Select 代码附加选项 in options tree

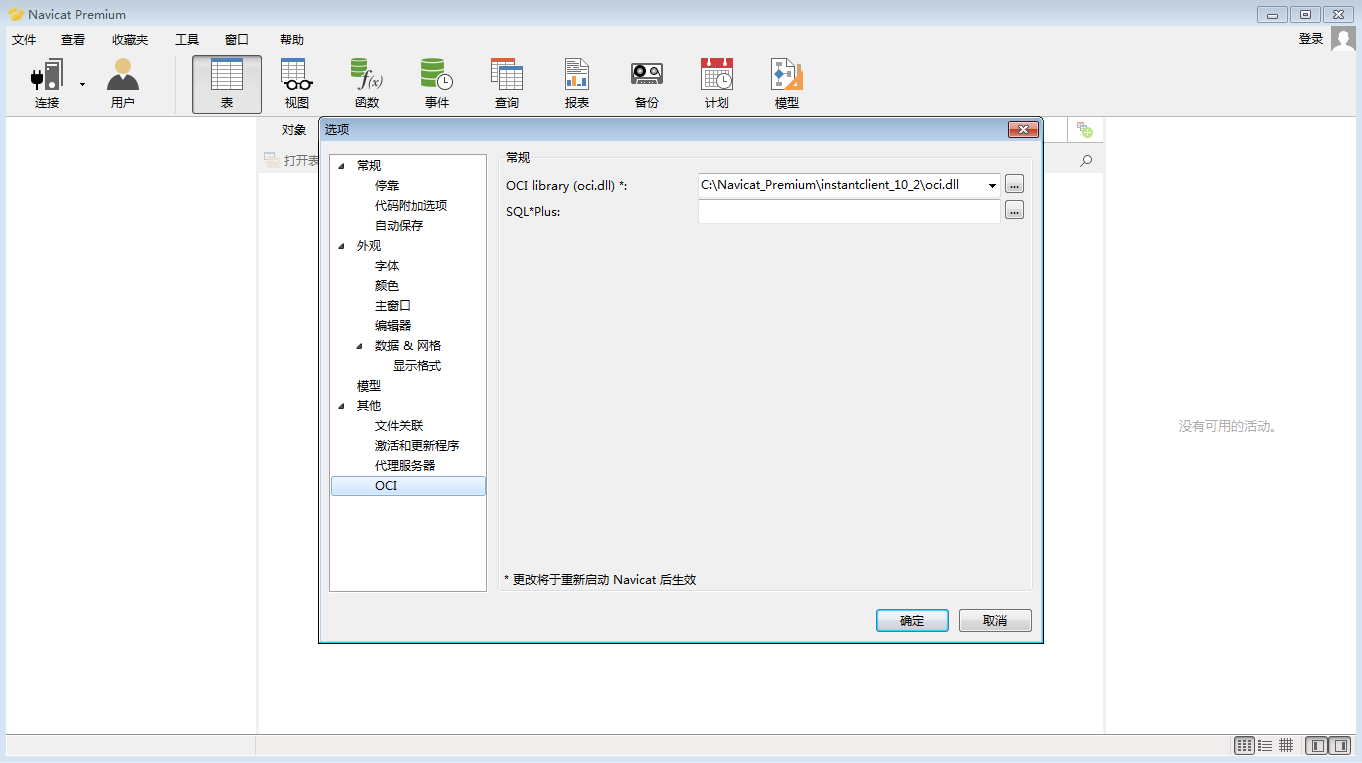[411, 205]
